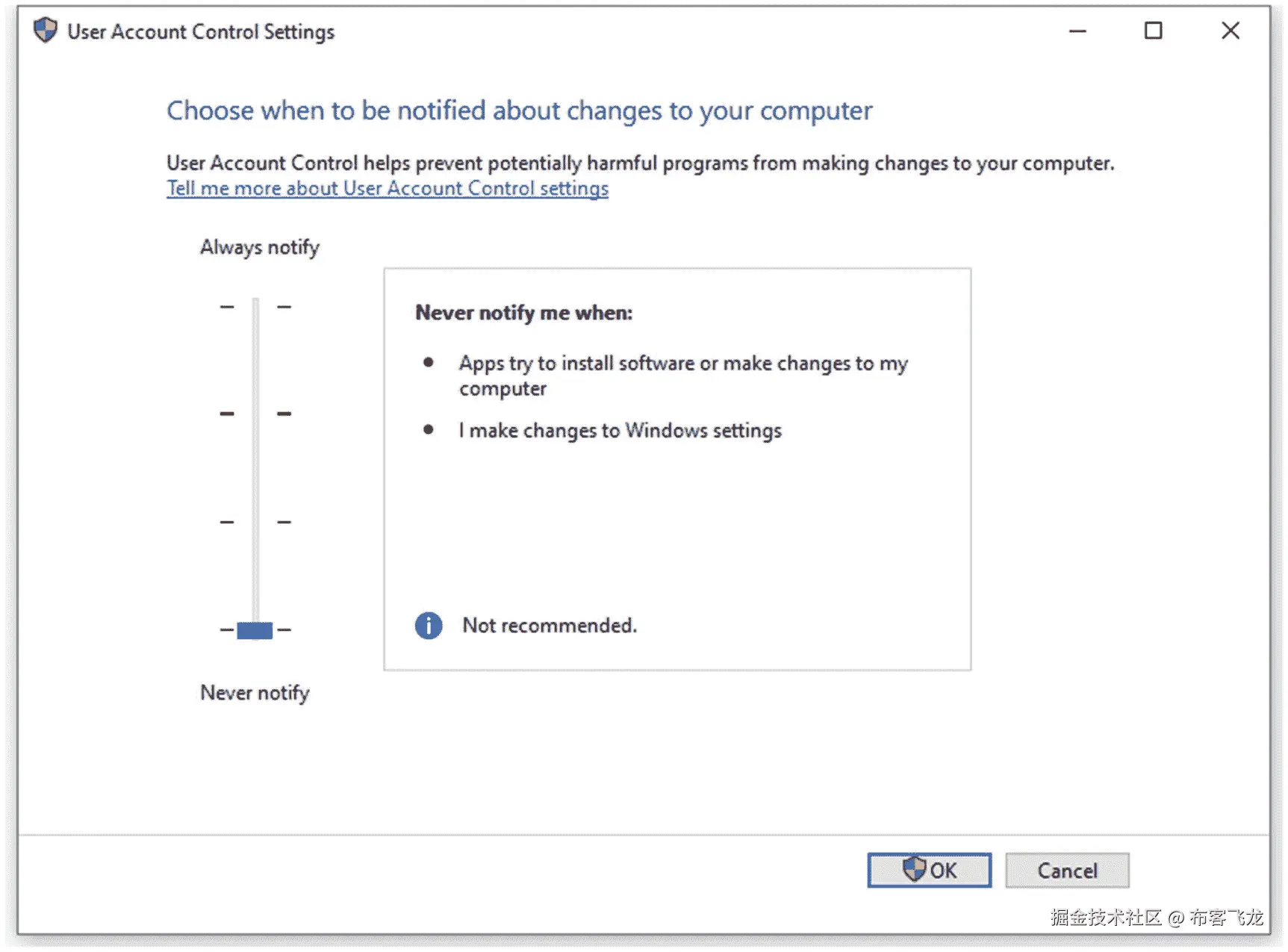The width and height of the screenshot is (1288, 952).
Task: Set the slider to the second tick from the top
Action: (x=255, y=414)
